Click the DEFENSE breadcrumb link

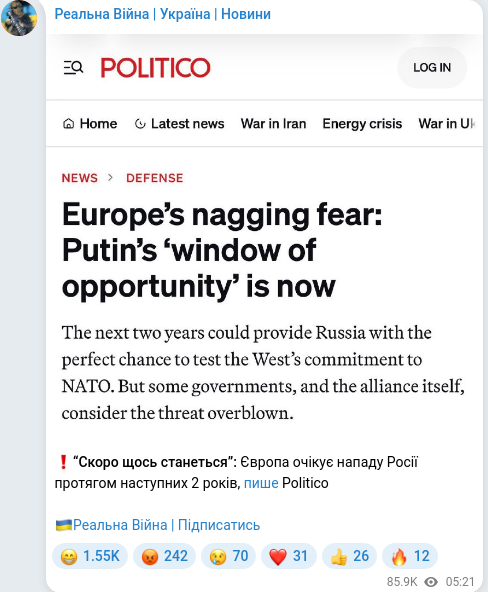(155, 178)
